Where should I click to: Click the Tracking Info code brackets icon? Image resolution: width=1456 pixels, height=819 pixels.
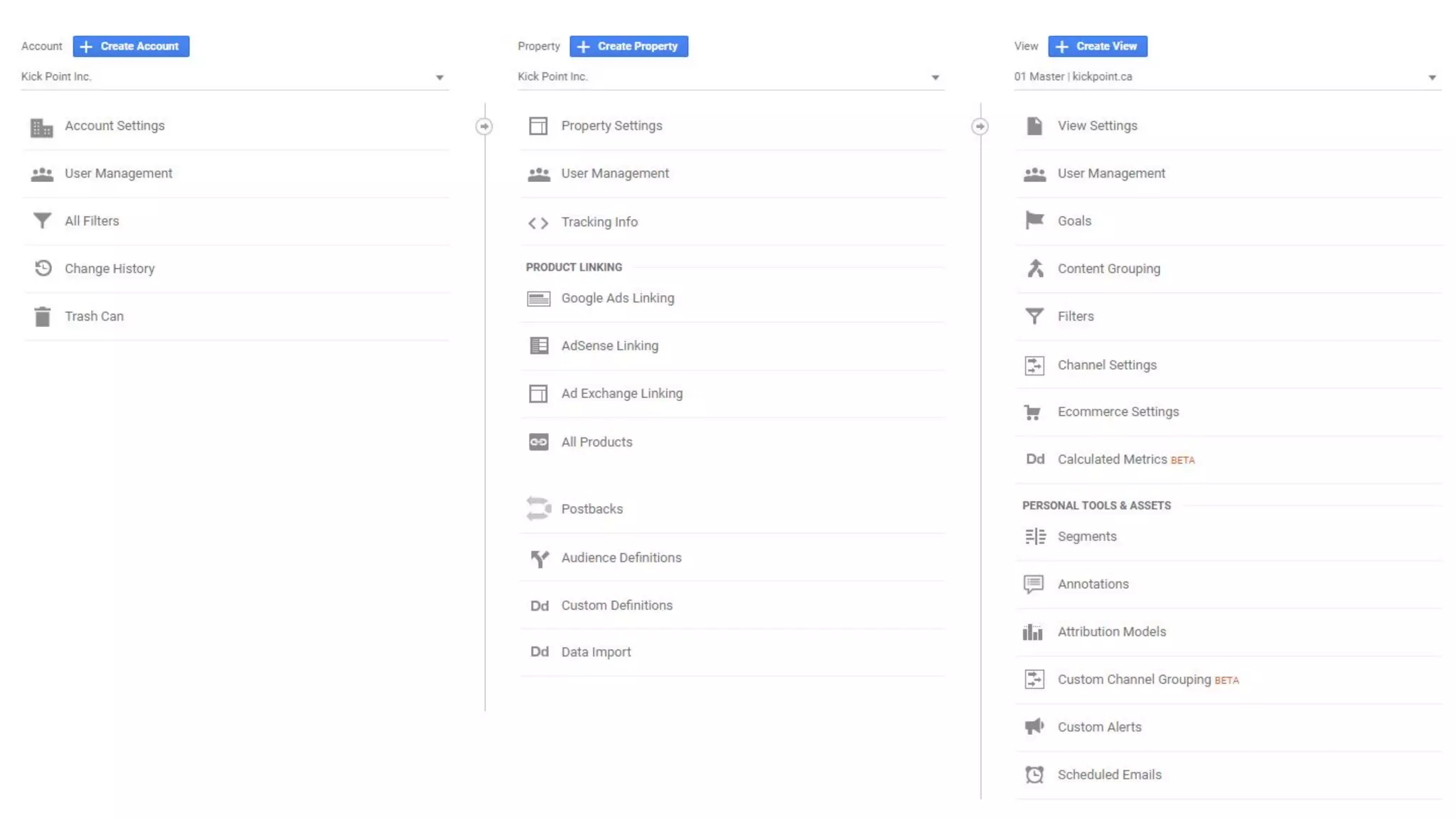[x=538, y=223]
